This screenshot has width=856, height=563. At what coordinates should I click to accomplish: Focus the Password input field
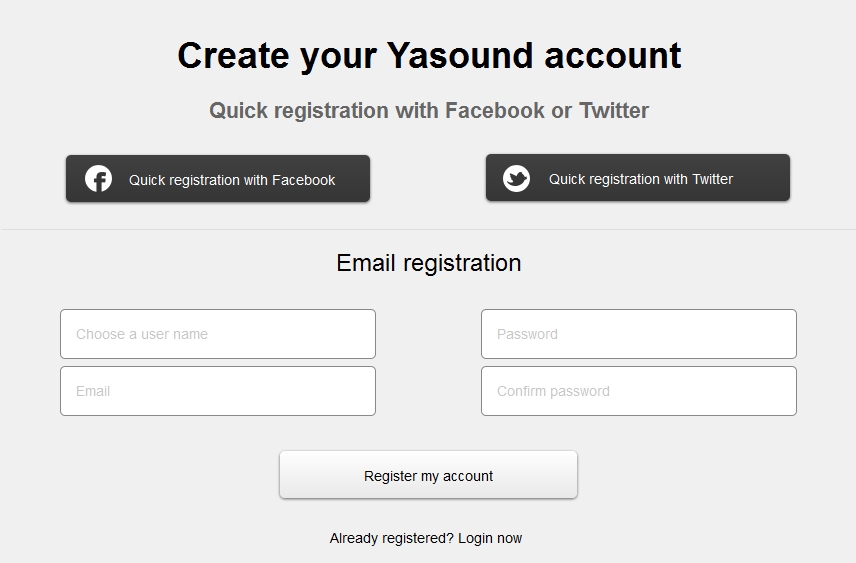coord(639,334)
